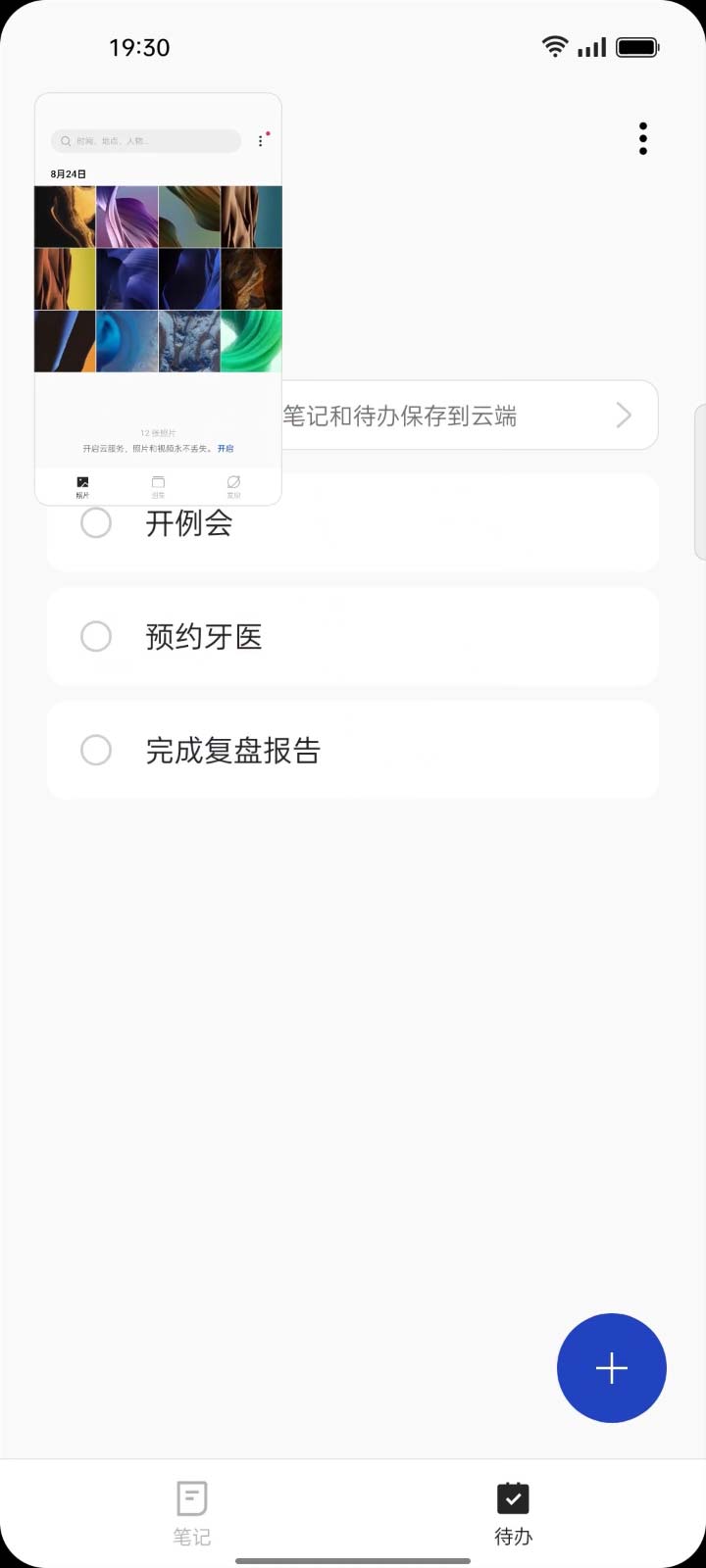
Task: Switch to the album tab in floating gallery
Action: 158,486
